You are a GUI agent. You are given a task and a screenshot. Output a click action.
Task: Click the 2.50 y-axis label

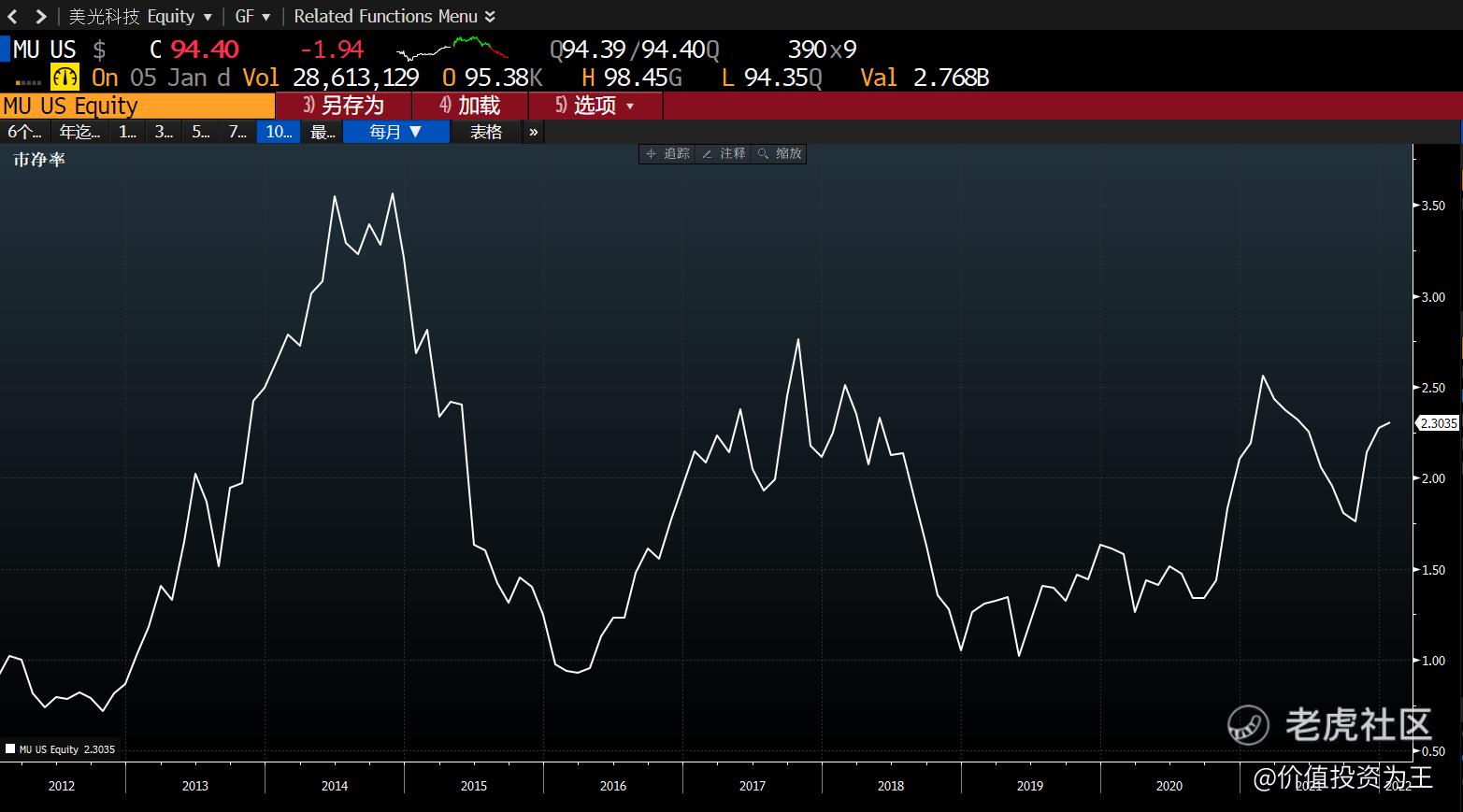click(x=1433, y=388)
